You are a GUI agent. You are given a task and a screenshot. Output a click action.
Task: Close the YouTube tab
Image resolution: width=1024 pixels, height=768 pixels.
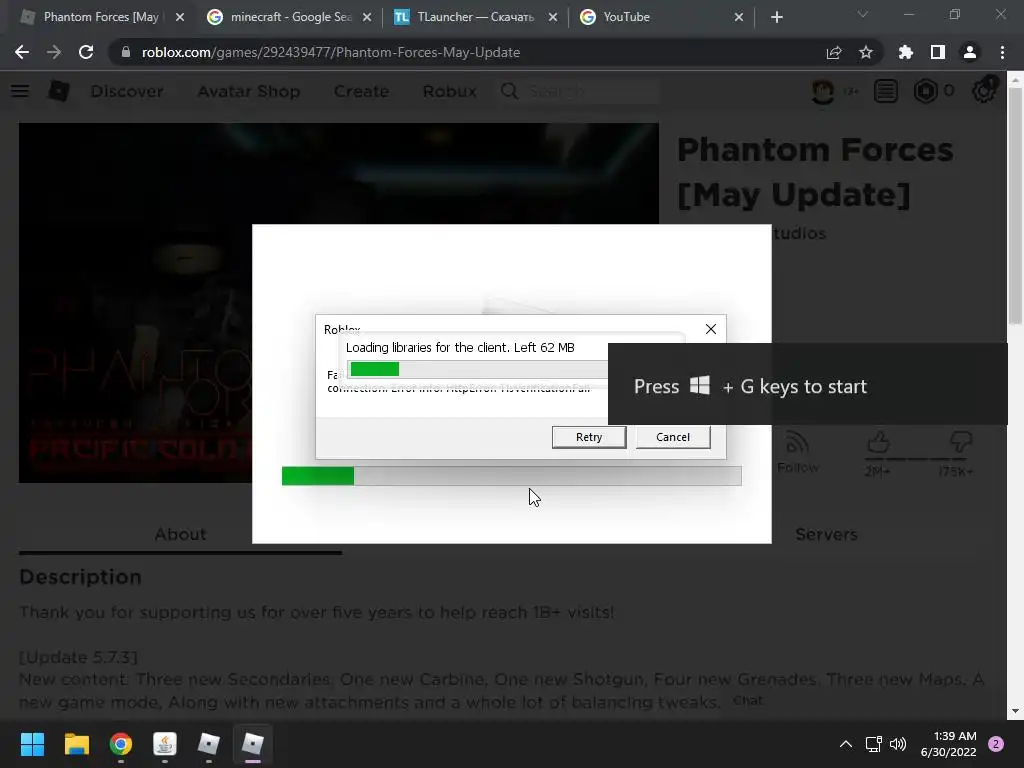(x=739, y=17)
